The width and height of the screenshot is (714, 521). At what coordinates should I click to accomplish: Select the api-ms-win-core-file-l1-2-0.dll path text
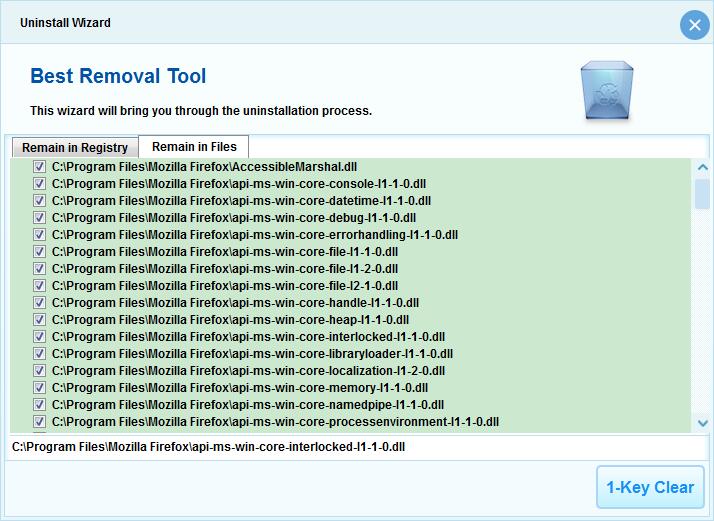[225, 269]
